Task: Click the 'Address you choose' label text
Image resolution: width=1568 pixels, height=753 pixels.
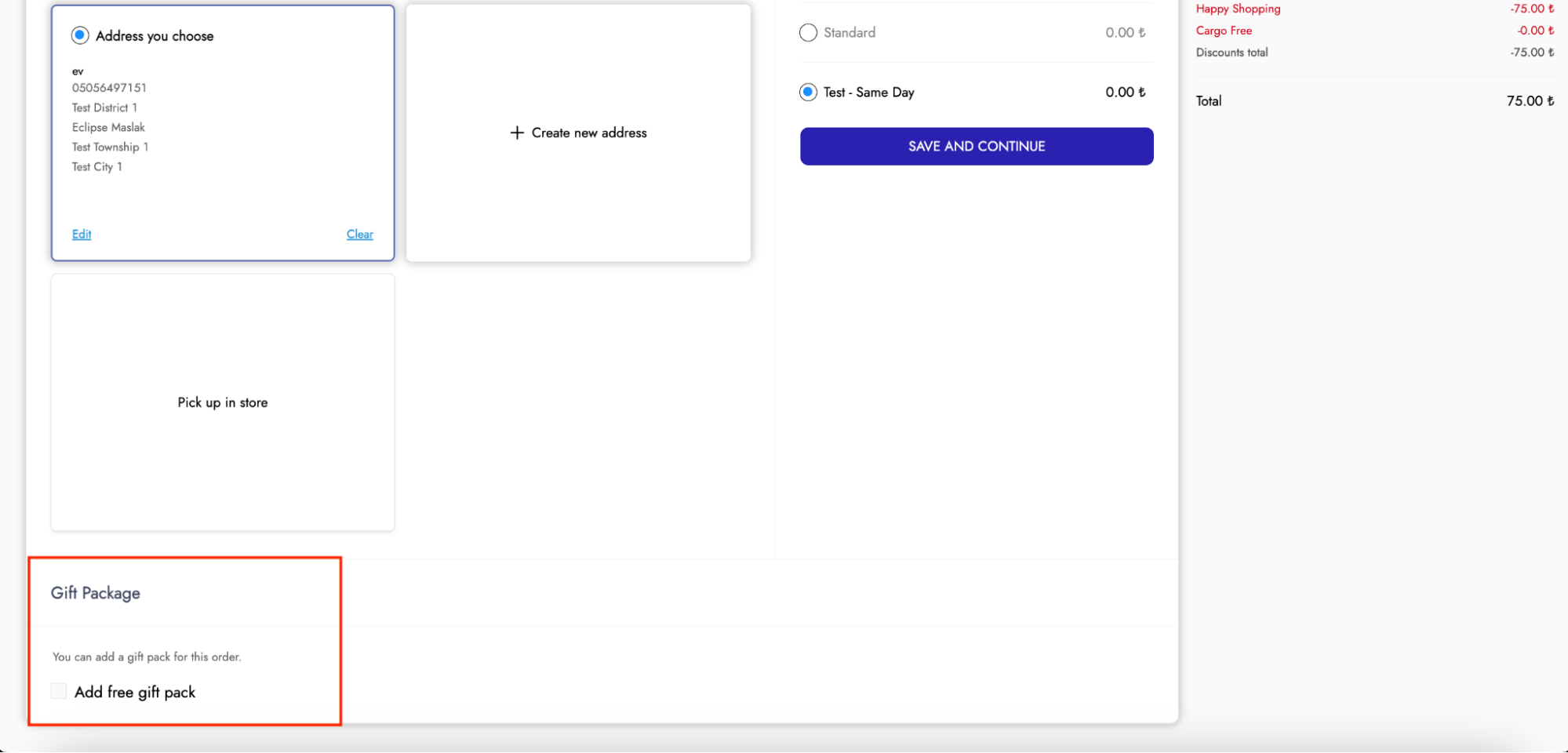Action: [155, 36]
